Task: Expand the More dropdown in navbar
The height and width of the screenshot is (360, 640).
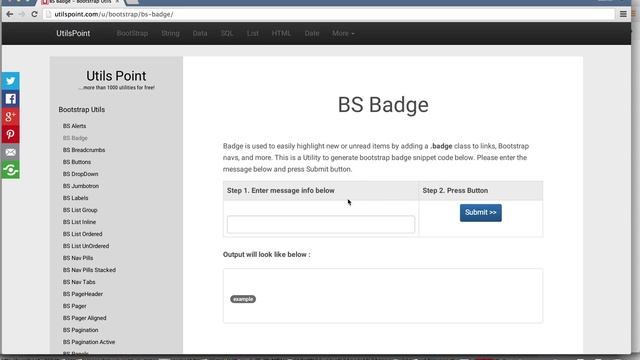Action: tap(343, 33)
